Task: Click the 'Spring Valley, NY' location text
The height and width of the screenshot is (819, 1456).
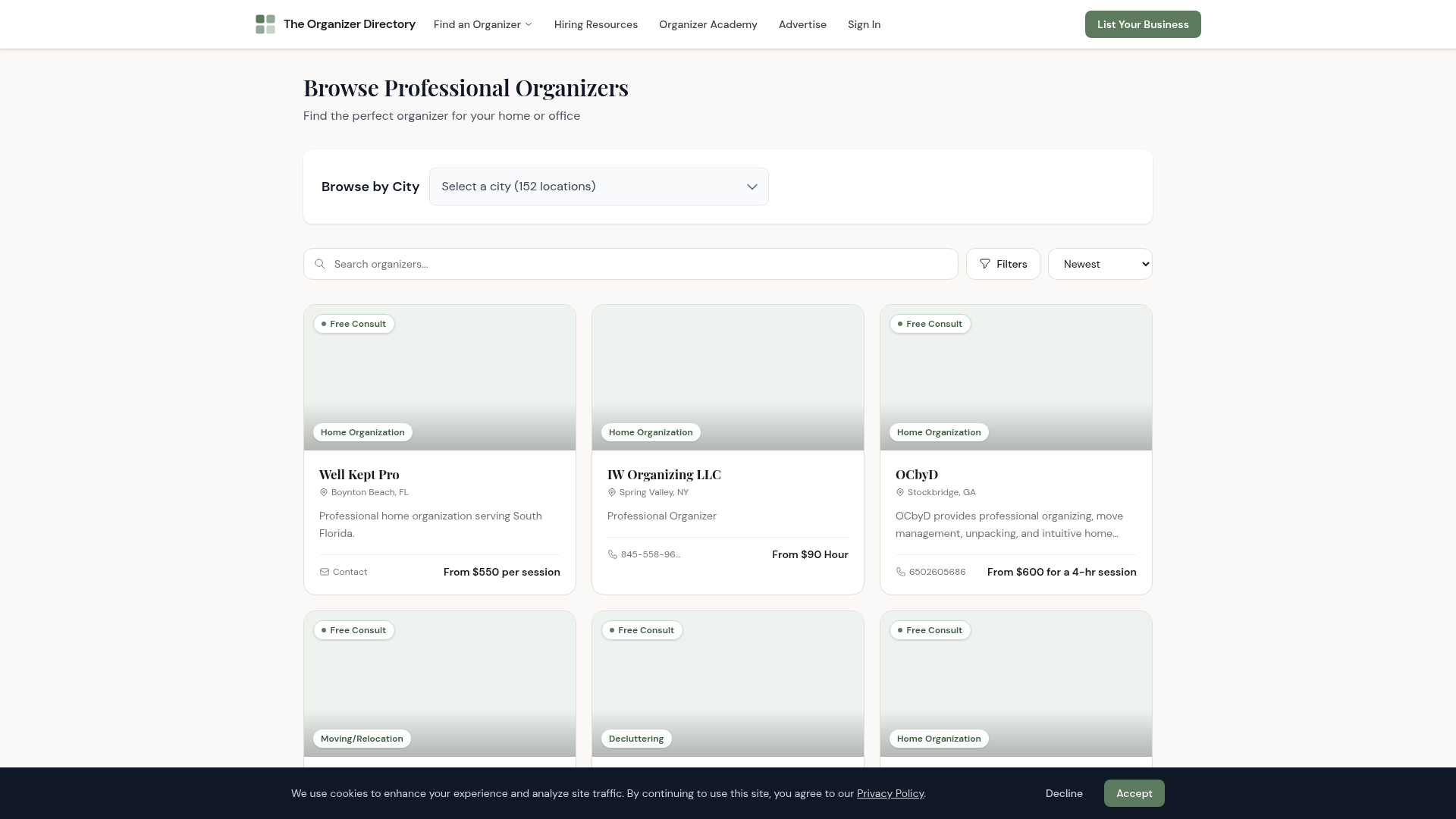Action: tap(654, 492)
